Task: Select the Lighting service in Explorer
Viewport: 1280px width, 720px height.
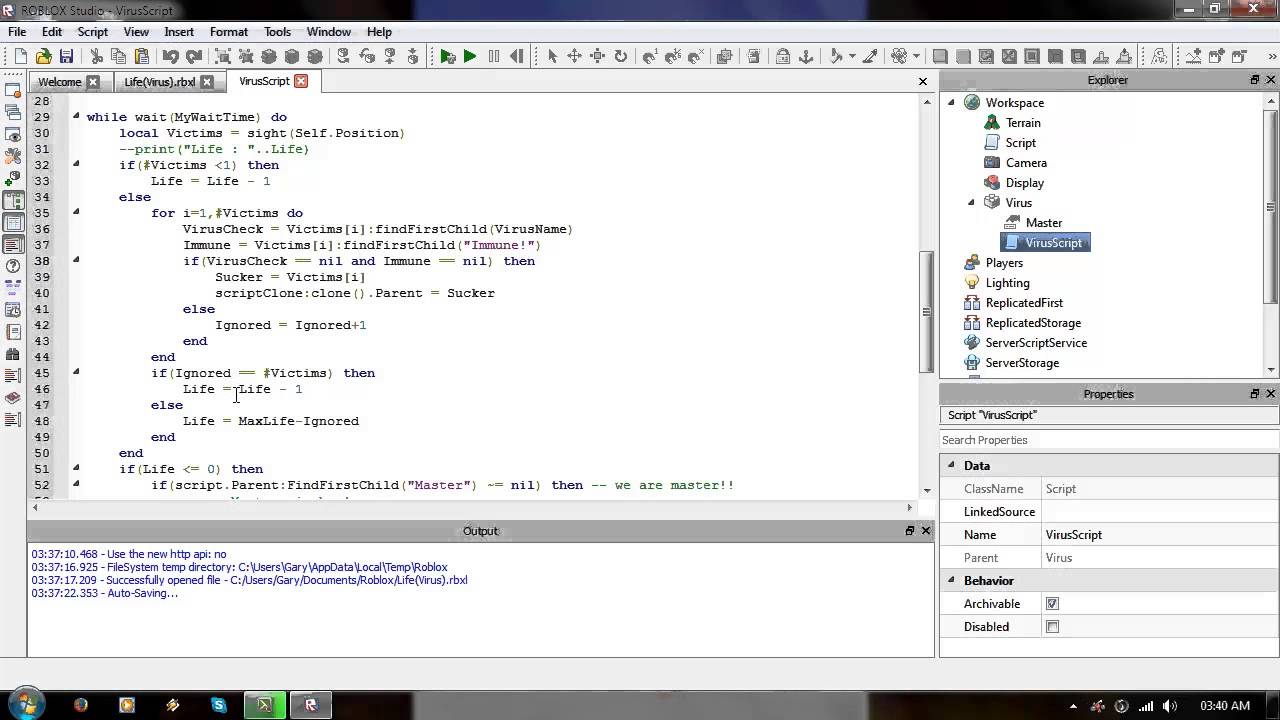Action: coord(1007,282)
